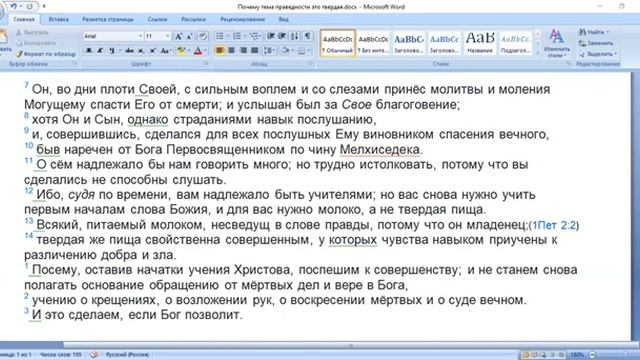This screenshot has height=360, width=640.
Task: Apply the Обычный style
Action: (x=338, y=43)
